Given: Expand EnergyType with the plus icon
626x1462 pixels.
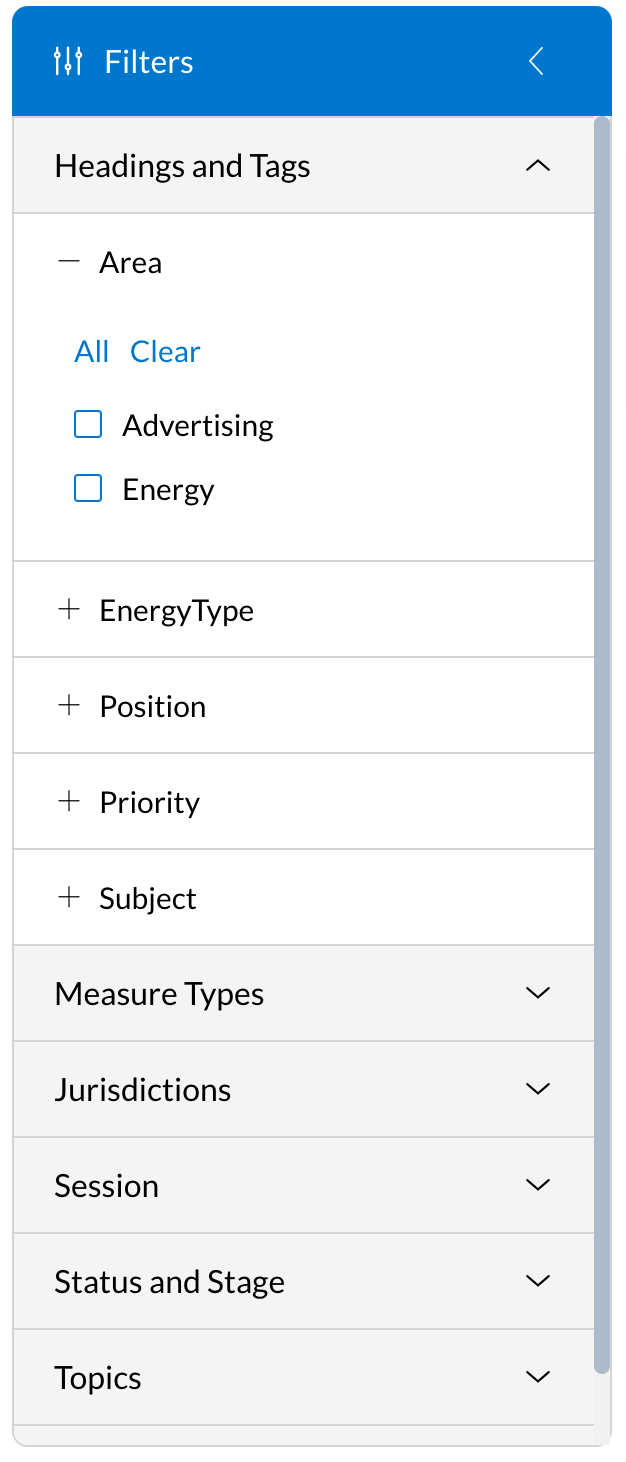Looking at the screenshot, I should point(69,610).
